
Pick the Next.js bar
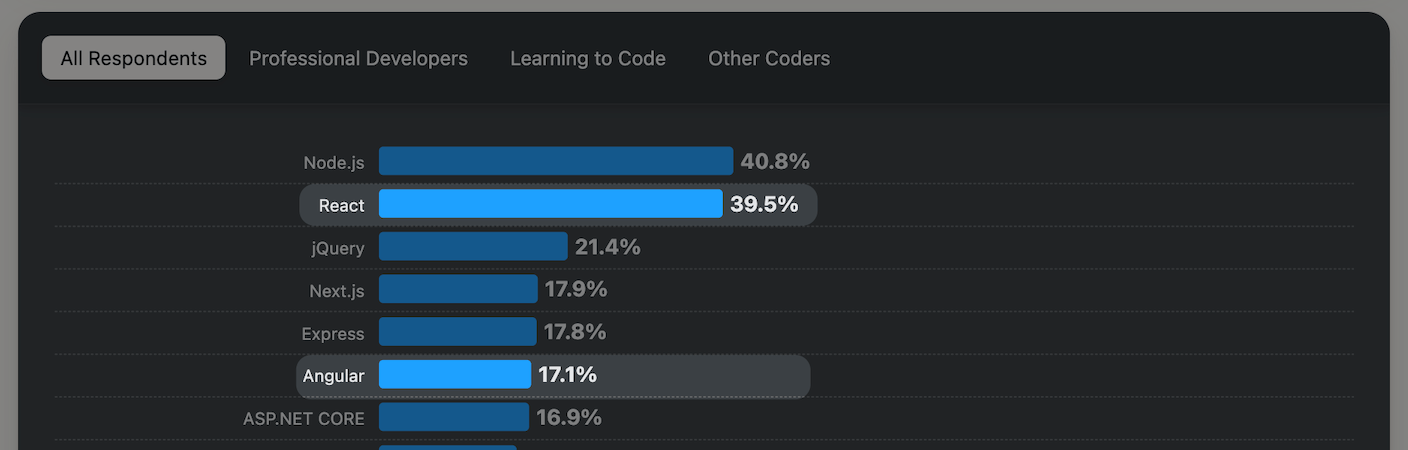[458, 290]
